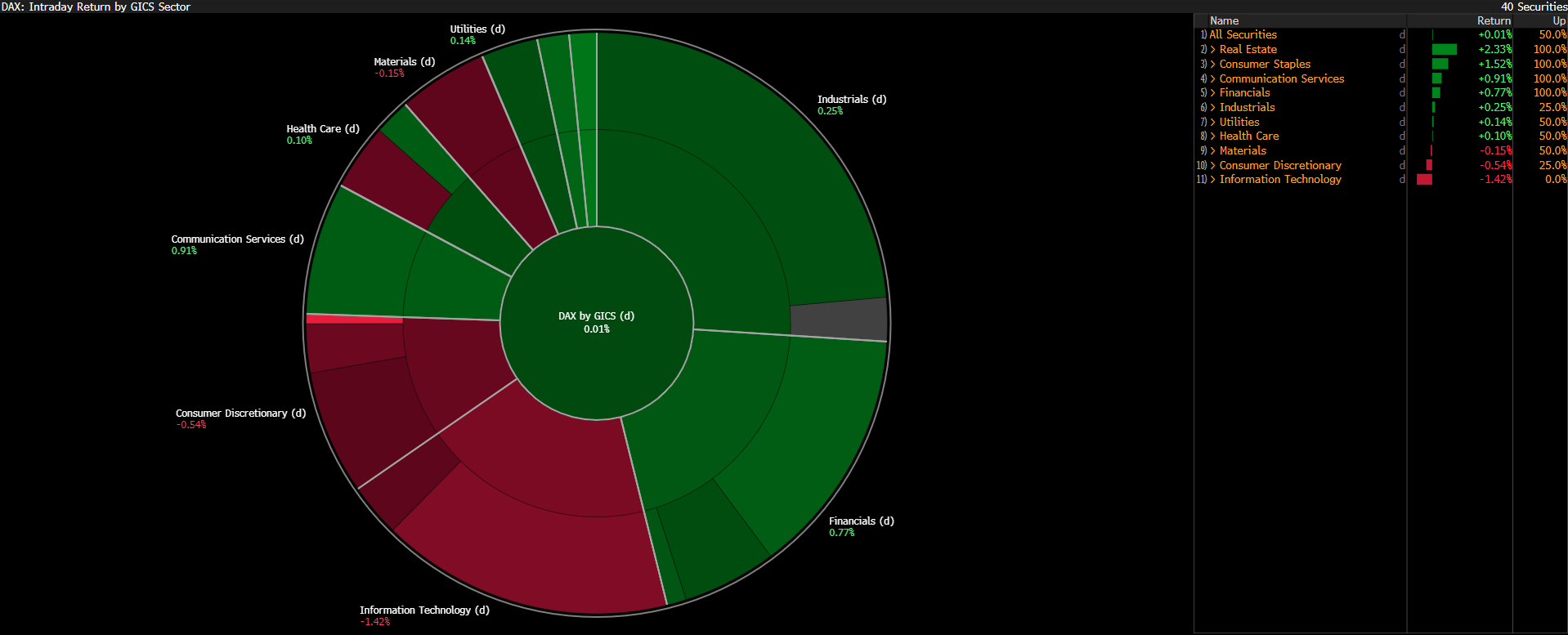Select the All Securities row name

pos(1243,35)
